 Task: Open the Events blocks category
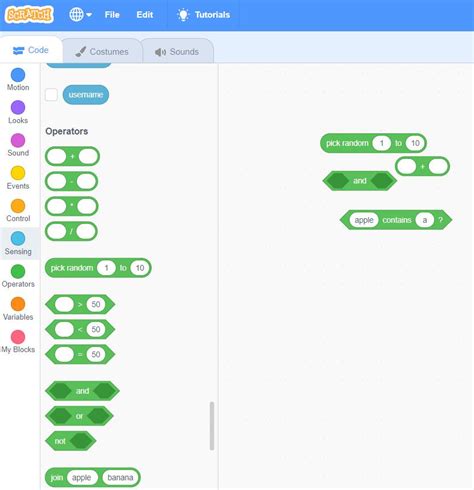point(18,178)
